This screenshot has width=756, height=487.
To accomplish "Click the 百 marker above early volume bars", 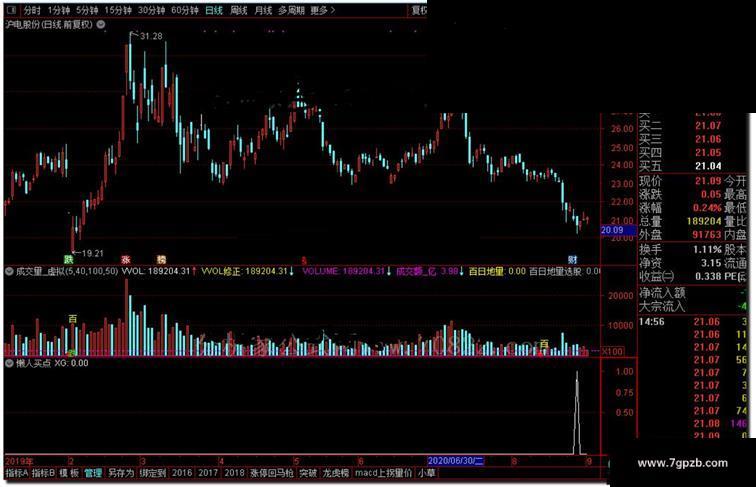I will pos(72,319).
